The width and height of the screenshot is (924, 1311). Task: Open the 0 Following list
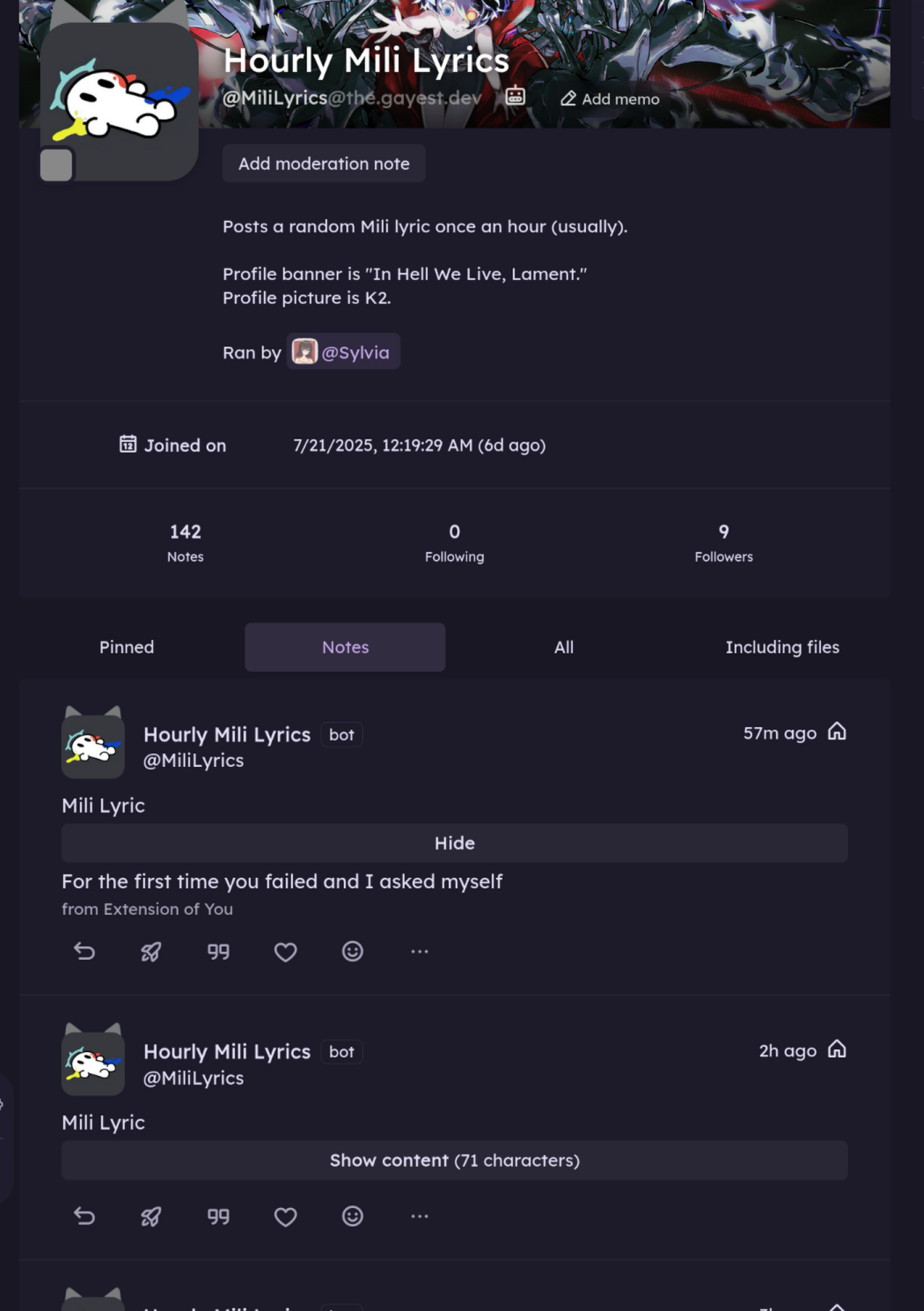coord(454,542)
